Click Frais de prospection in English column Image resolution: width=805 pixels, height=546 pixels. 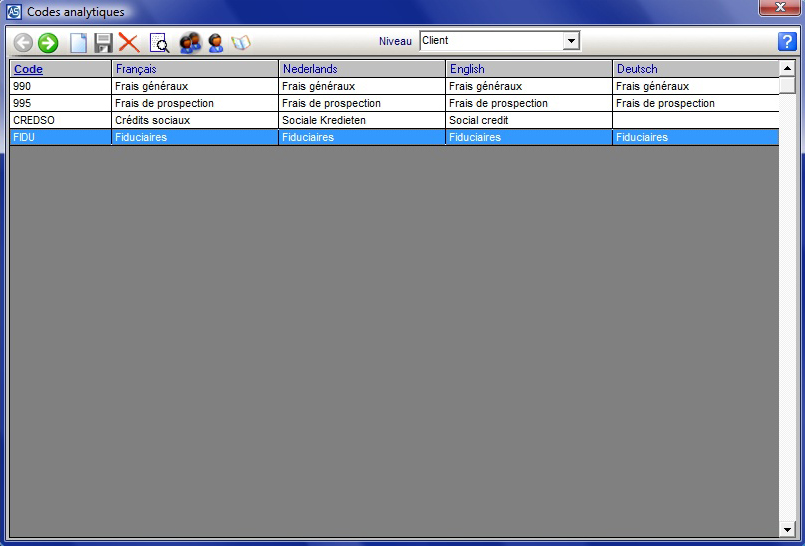tap(529, 103)
